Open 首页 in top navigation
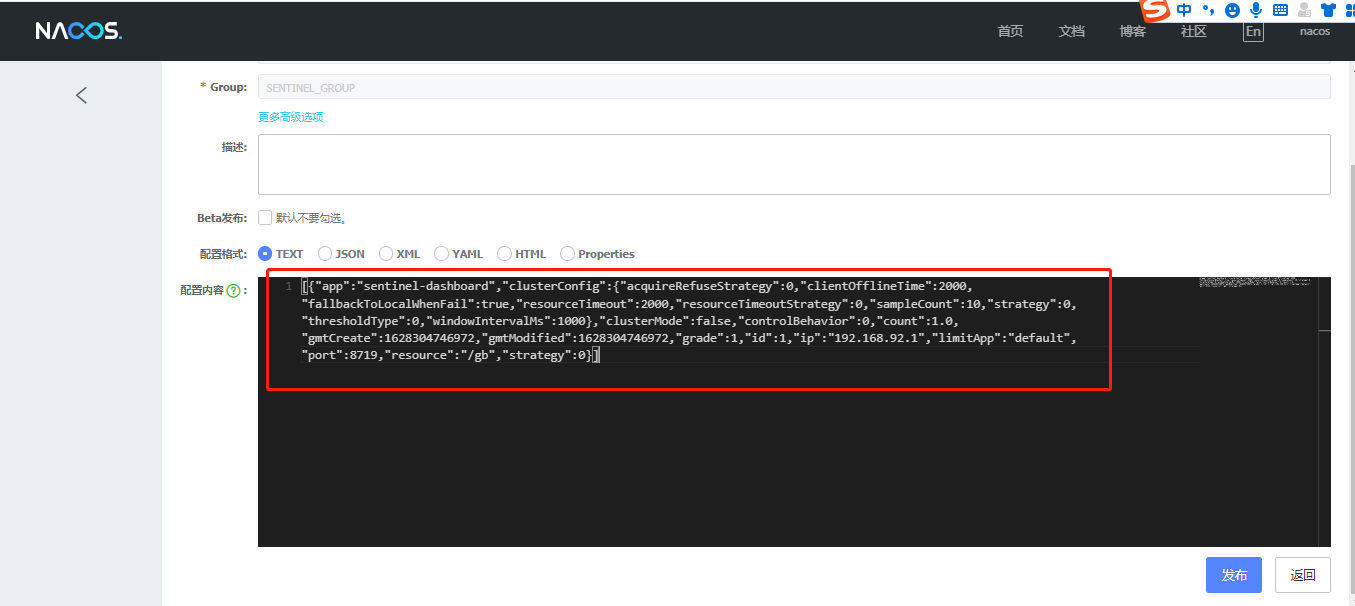Image resolution: width=1355 pixels, height=606 pixels. tap(1010, 31)
